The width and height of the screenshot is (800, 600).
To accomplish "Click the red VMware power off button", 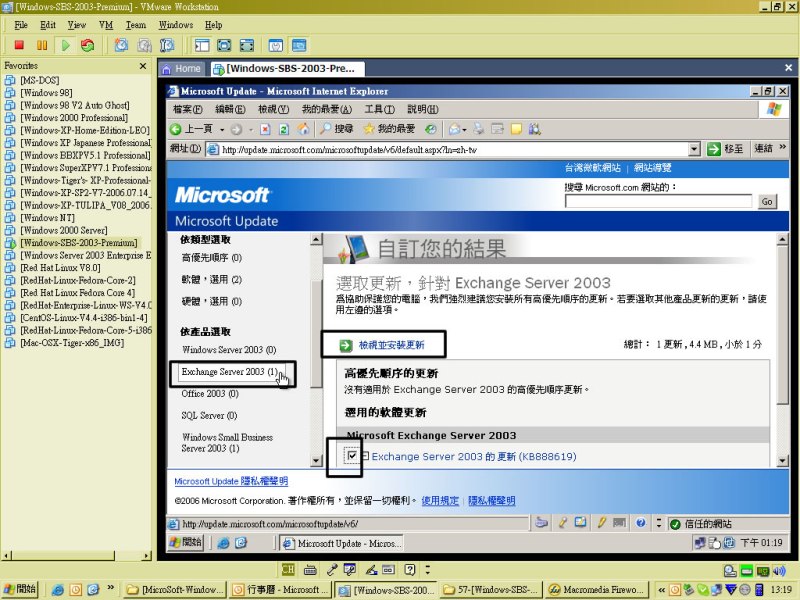I will [x=19, y=45].
